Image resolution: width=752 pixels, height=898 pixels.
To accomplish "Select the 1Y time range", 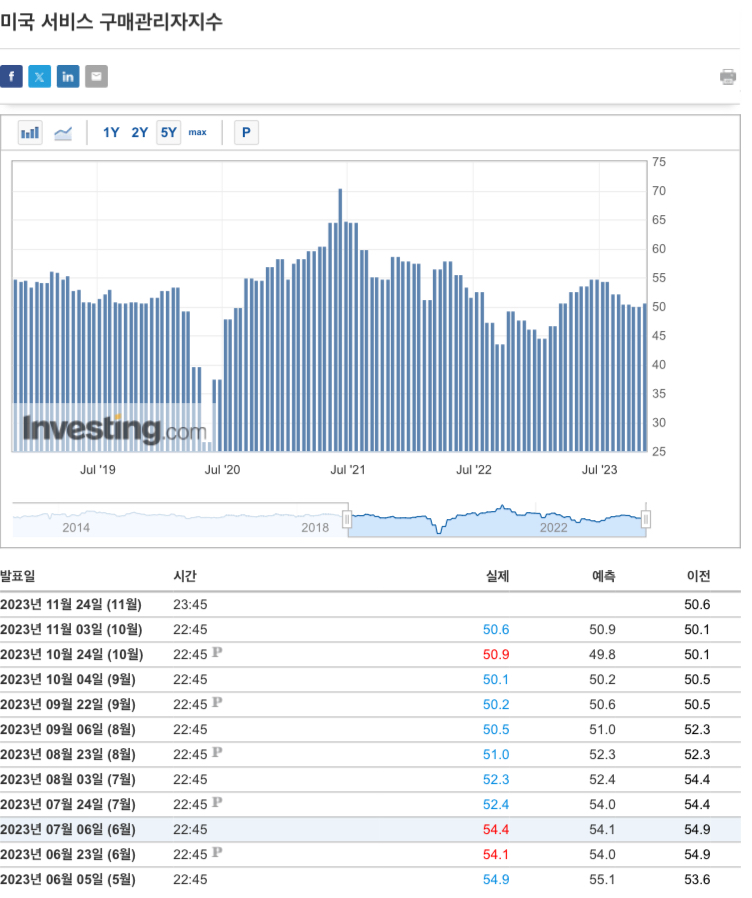I will pos(111,133).
